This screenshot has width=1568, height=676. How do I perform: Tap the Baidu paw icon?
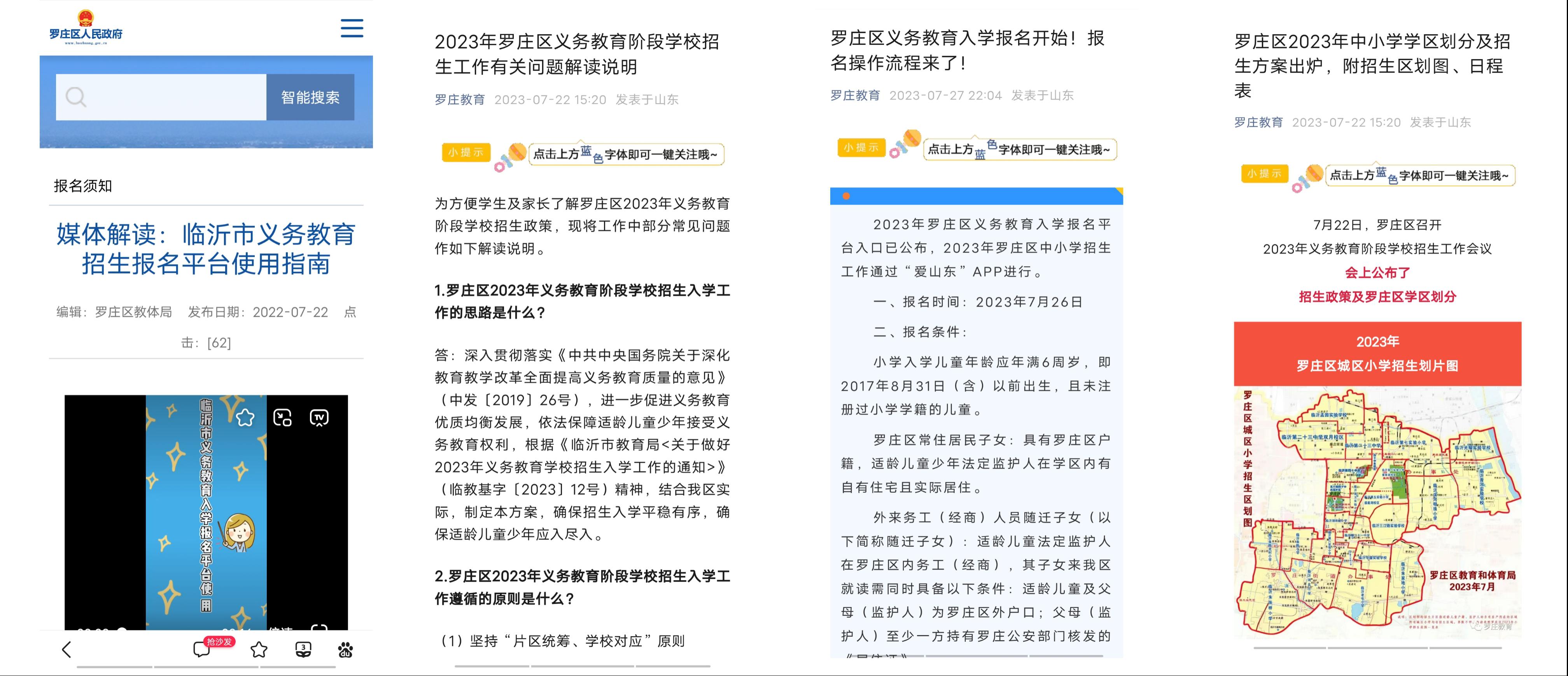345,650
